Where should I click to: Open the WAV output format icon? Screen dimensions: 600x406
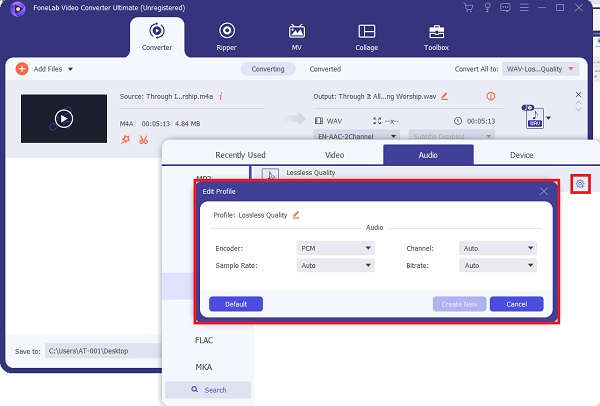534,117
